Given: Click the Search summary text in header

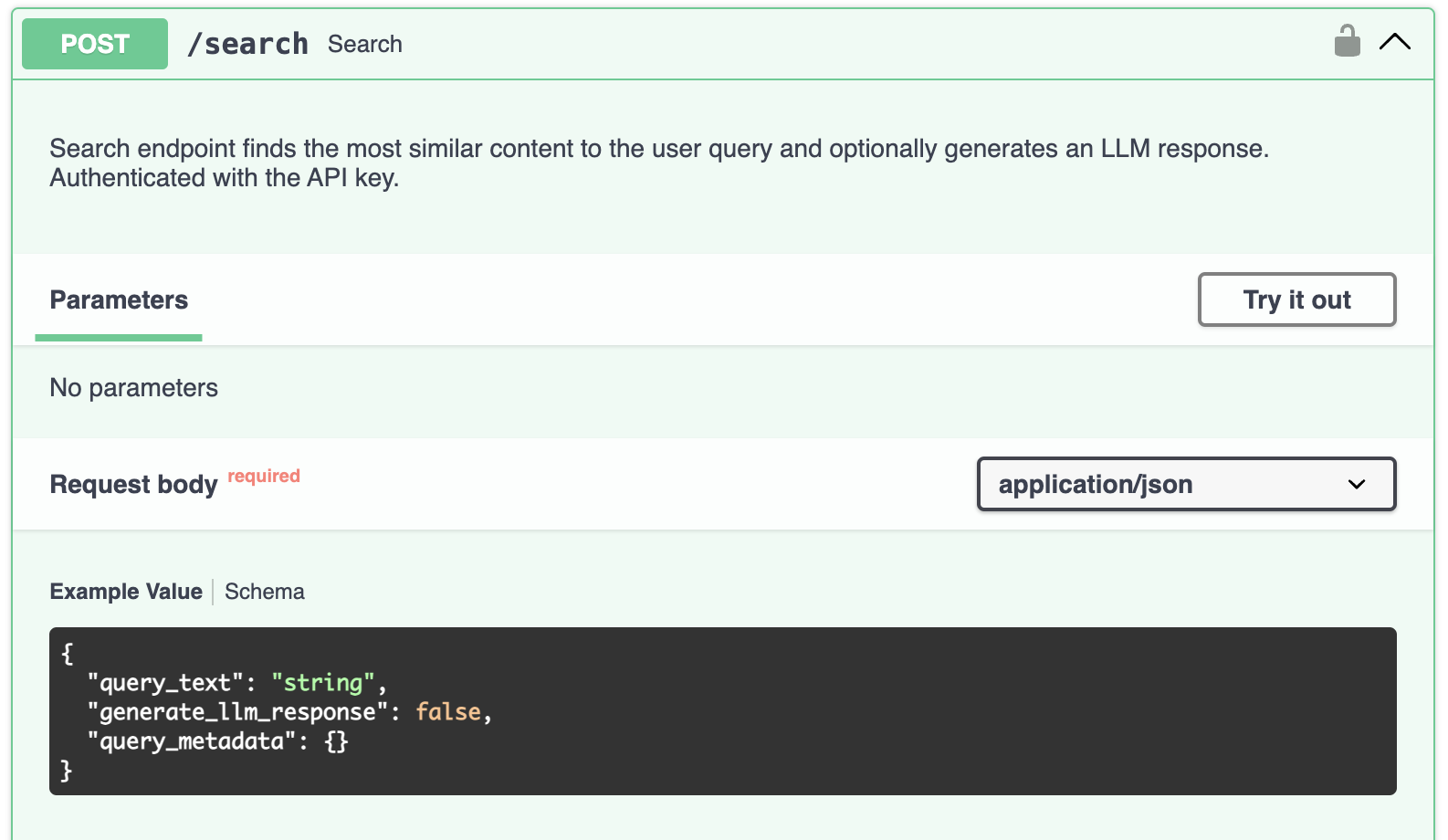Looking at the screenshot, I should click(365, 44).
